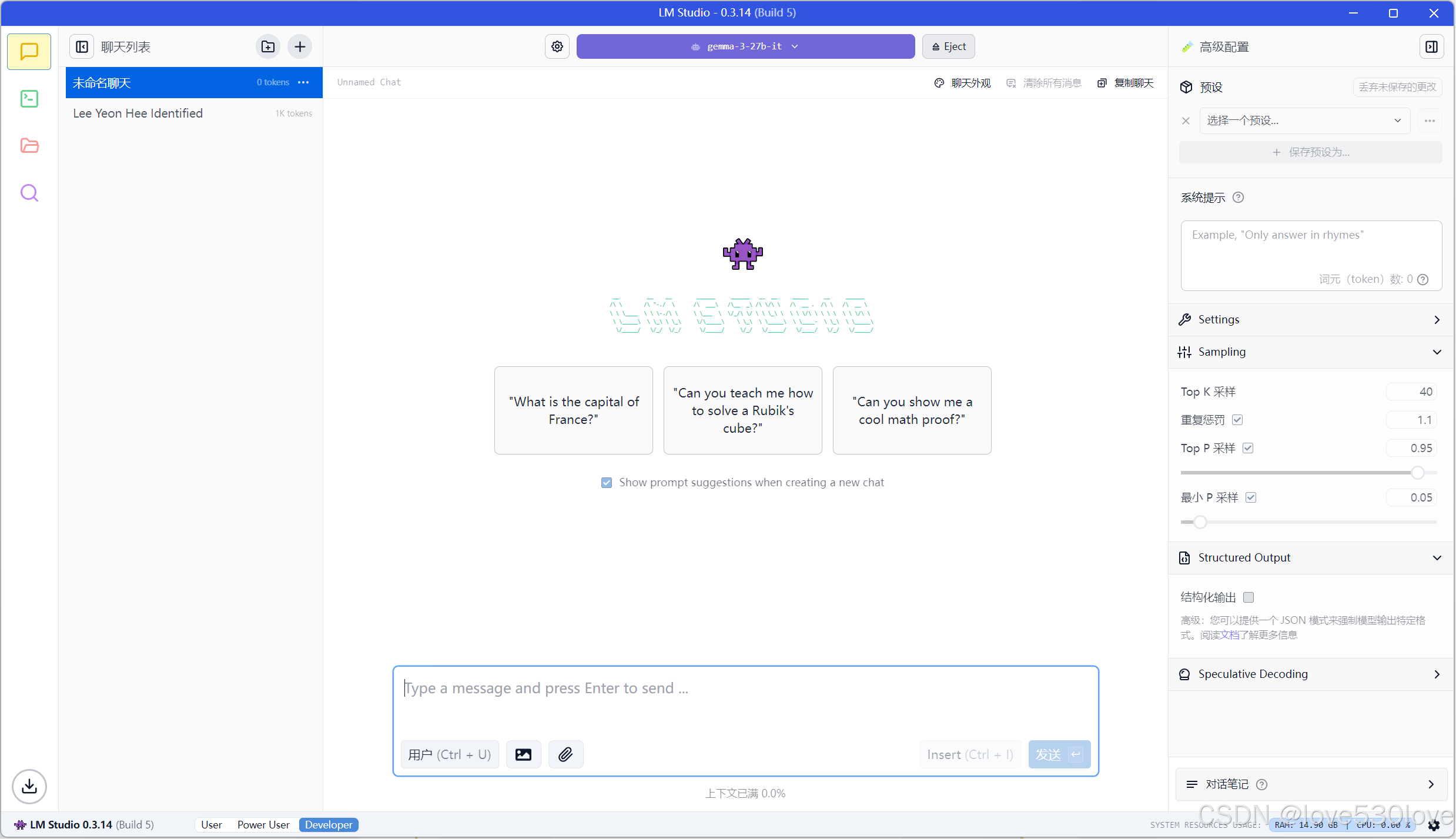Viewport: 1456px width, 839px height.
Task: Edit the 最小 P value 0.05
Action: click(x=1411, y=498)
